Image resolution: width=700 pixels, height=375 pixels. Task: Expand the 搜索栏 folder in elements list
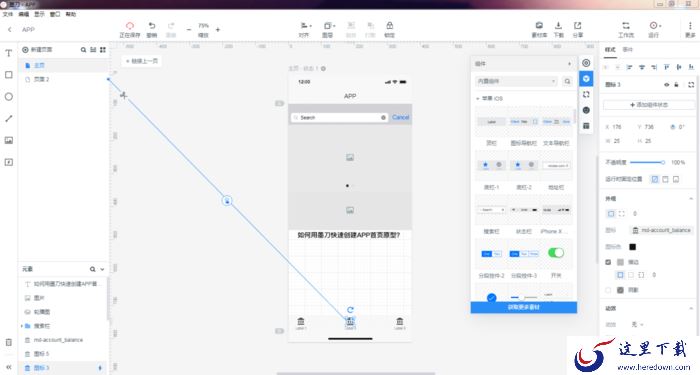pos(21,326)
